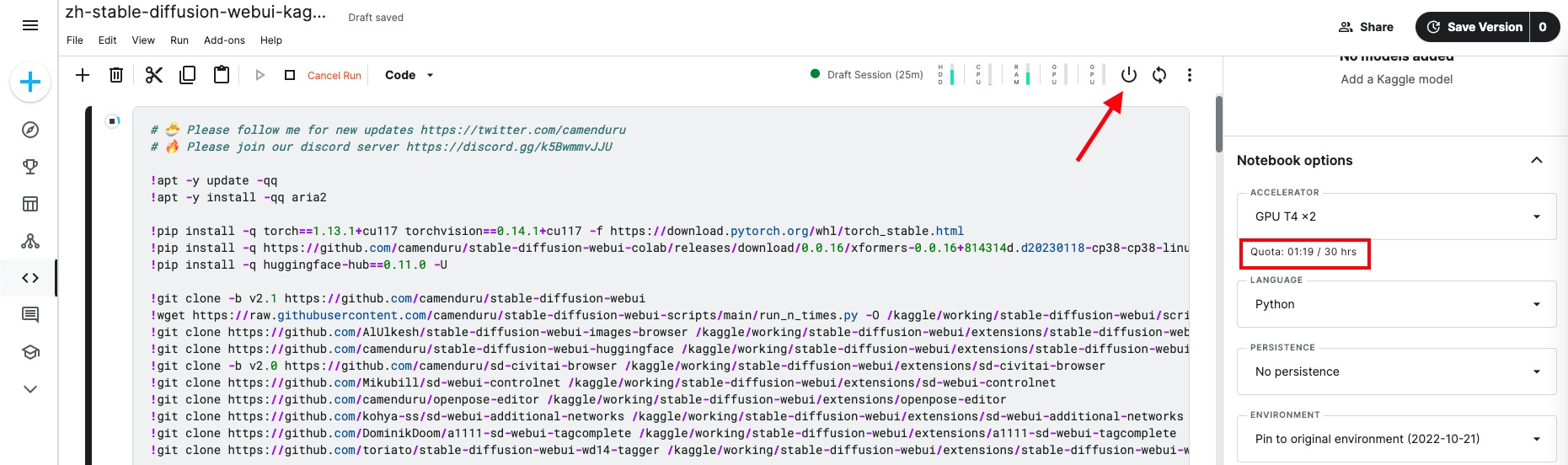Viewport: 1568px width, 465px height.
Task: Collapse the Notebook options section
Action: pyautogui.click(x=1537, y=160)
